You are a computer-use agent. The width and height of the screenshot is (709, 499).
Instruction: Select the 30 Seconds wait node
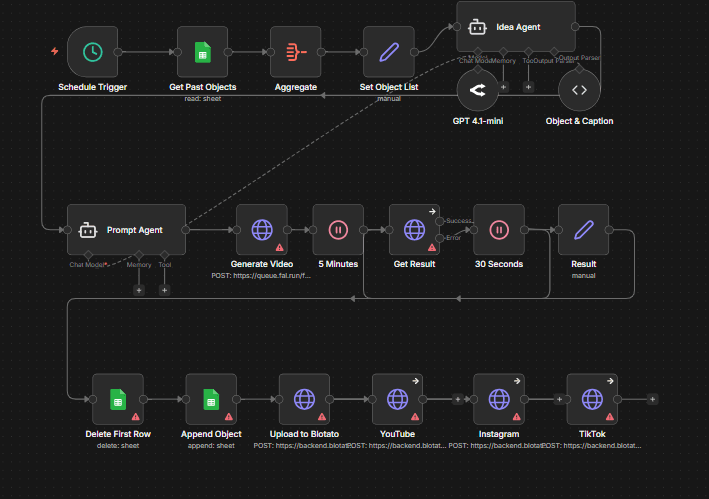(x=498, y=229)
